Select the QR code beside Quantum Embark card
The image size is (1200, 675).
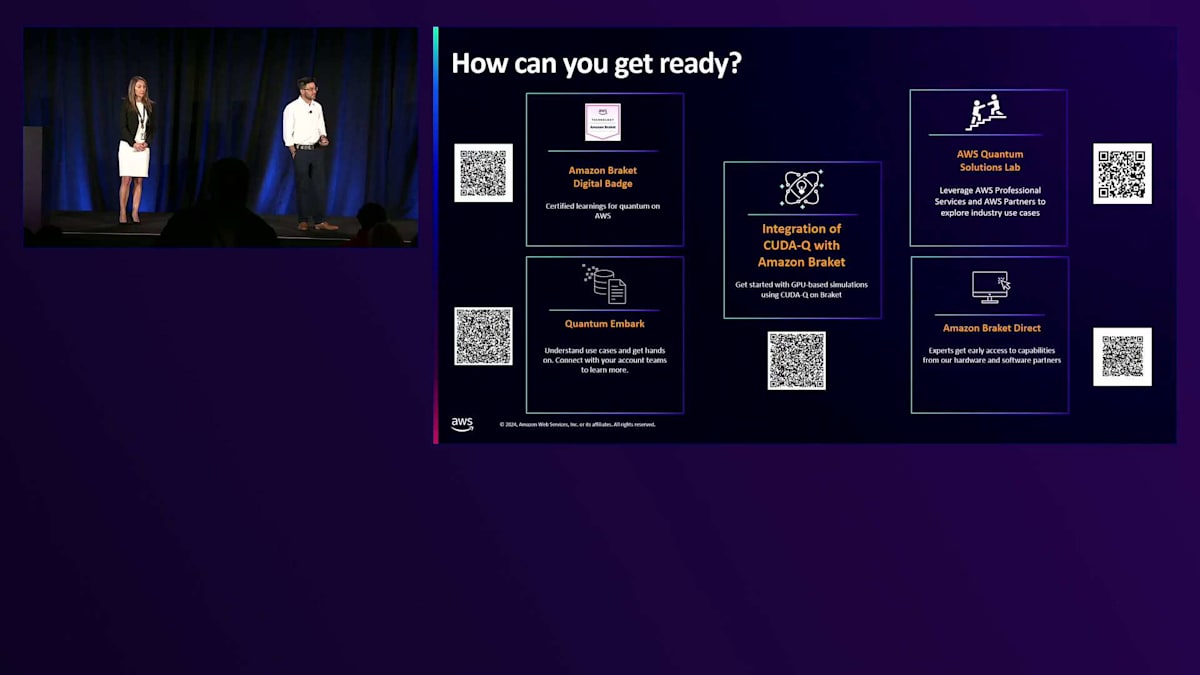(484, 336)
